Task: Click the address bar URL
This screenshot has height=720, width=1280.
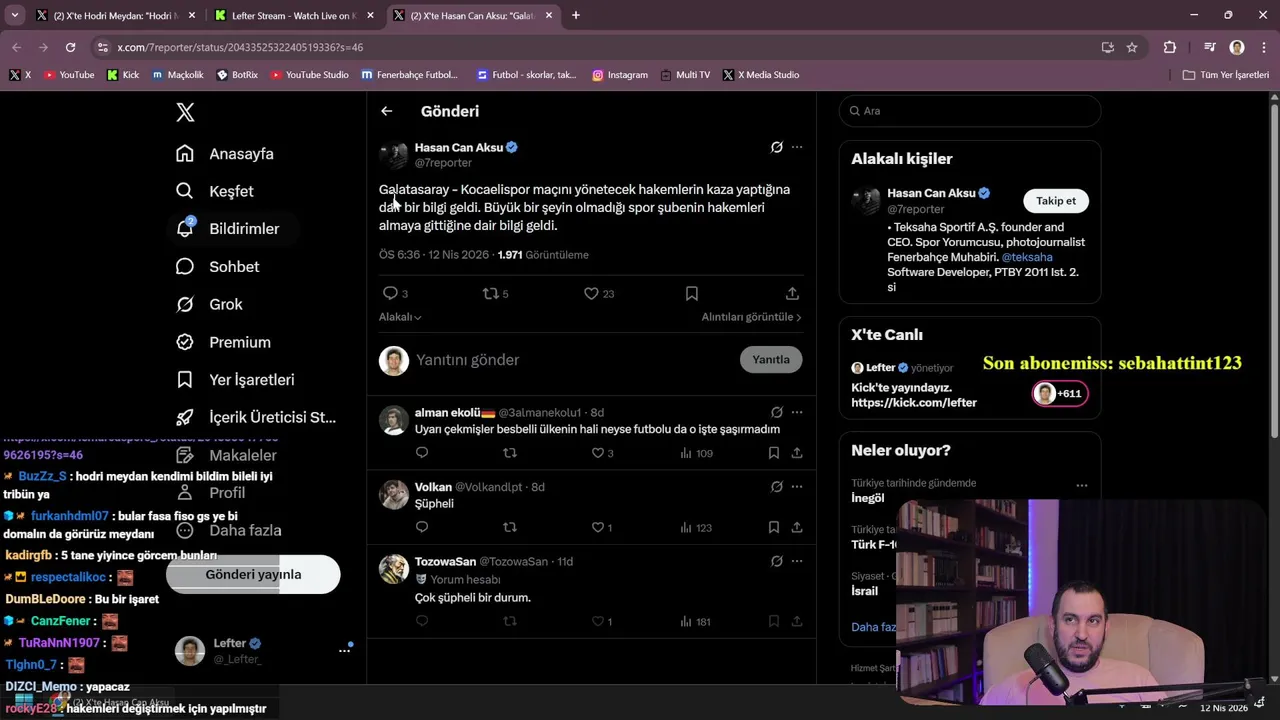Action: [239, 47]
